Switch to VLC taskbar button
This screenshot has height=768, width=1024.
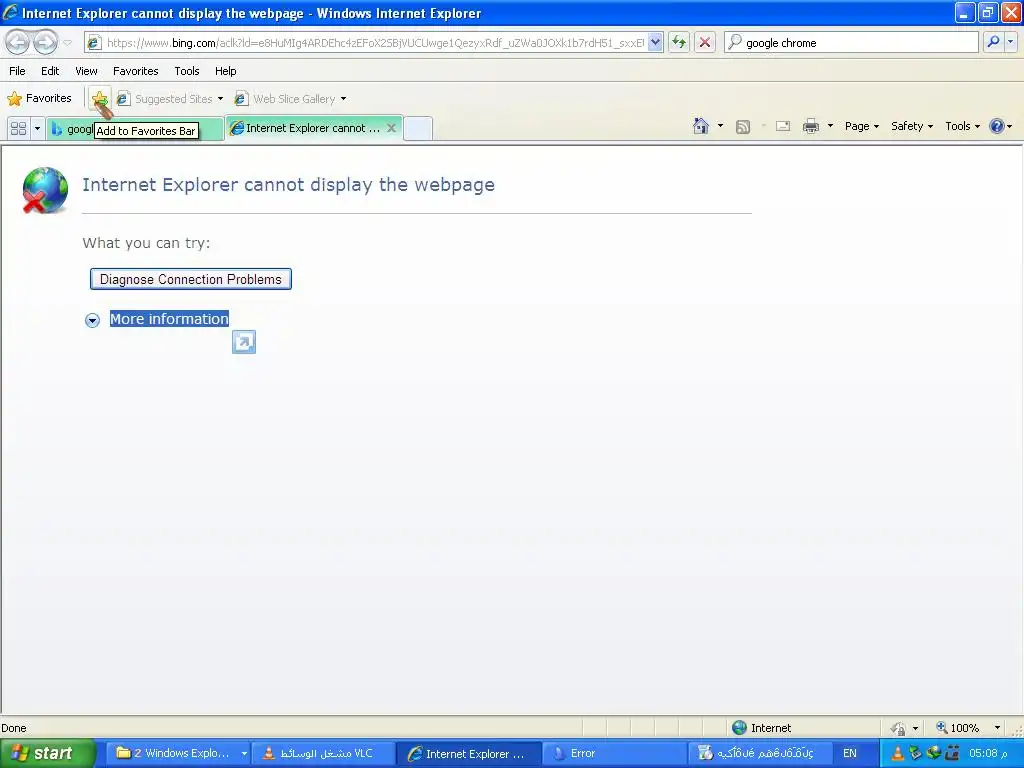click(323, 753)
